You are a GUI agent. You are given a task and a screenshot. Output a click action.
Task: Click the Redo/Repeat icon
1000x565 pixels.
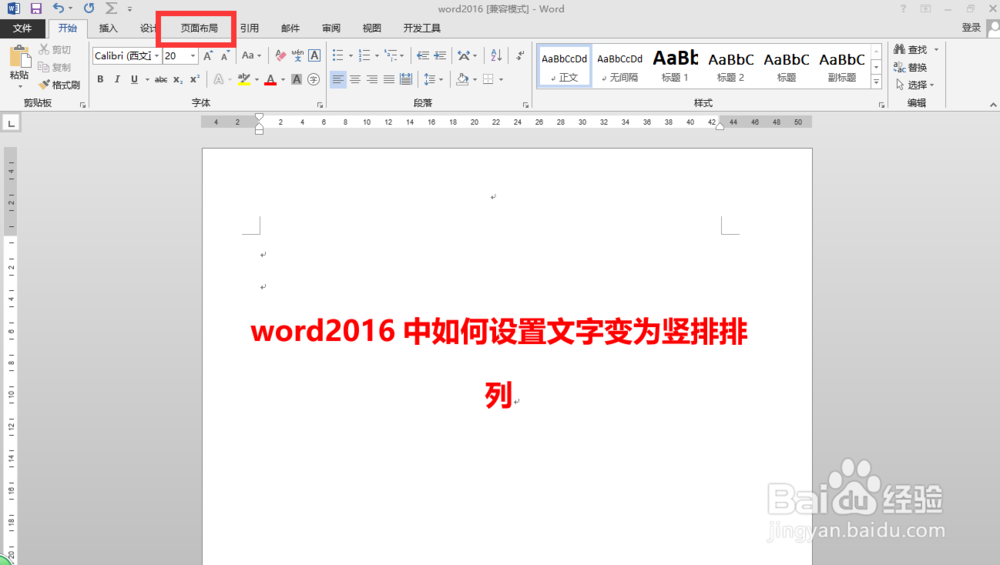(89, 8)
